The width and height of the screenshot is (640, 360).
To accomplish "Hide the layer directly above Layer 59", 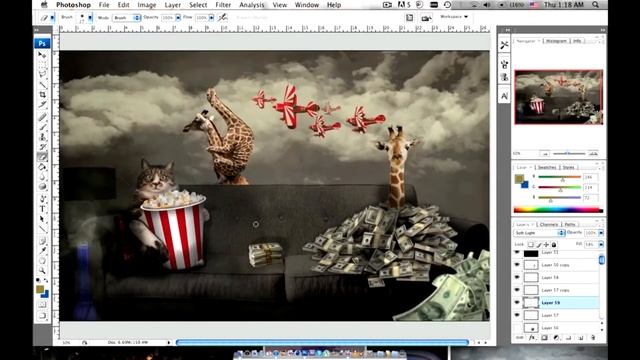I will click(517, 290).
